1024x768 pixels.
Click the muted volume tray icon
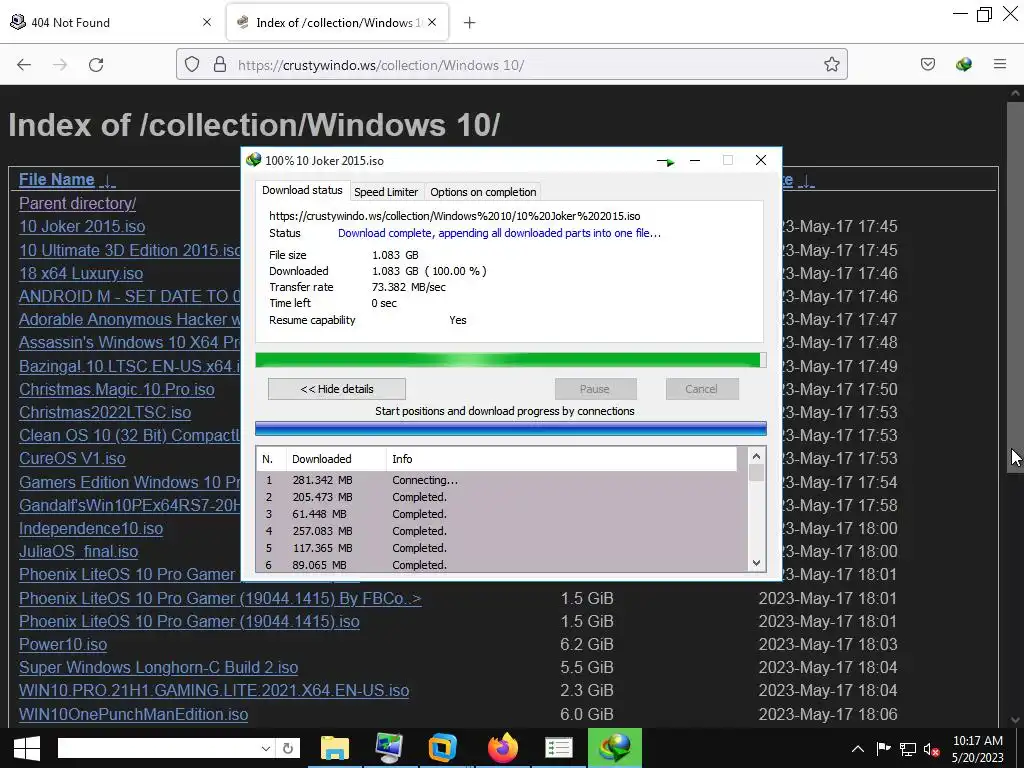pyautogui.click(x=931, y=749)
